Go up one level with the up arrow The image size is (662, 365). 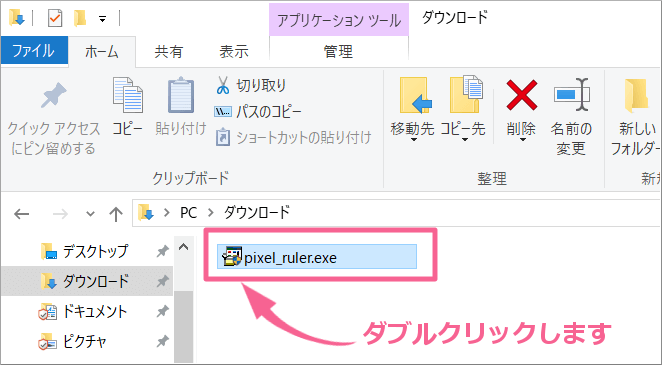click(x=116, y=214)
